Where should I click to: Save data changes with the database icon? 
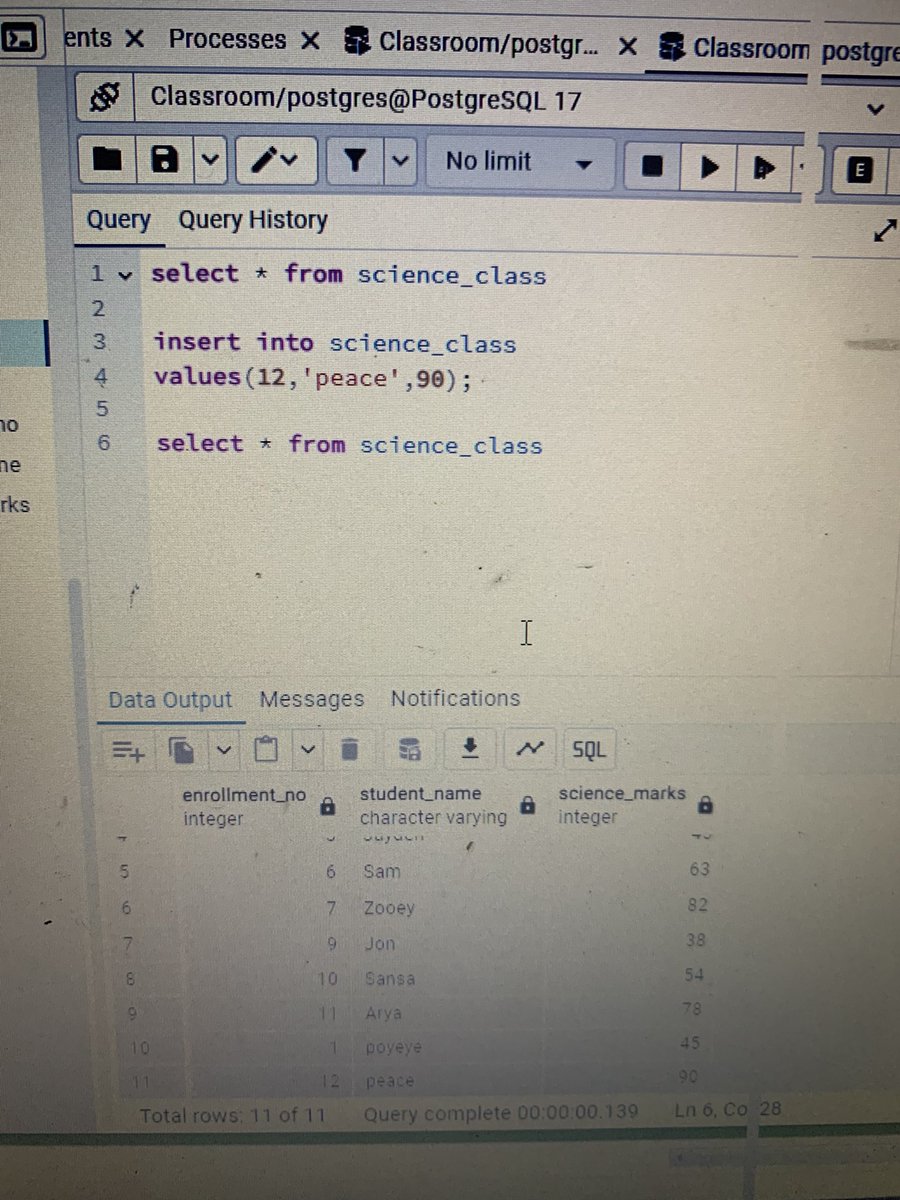409,749
